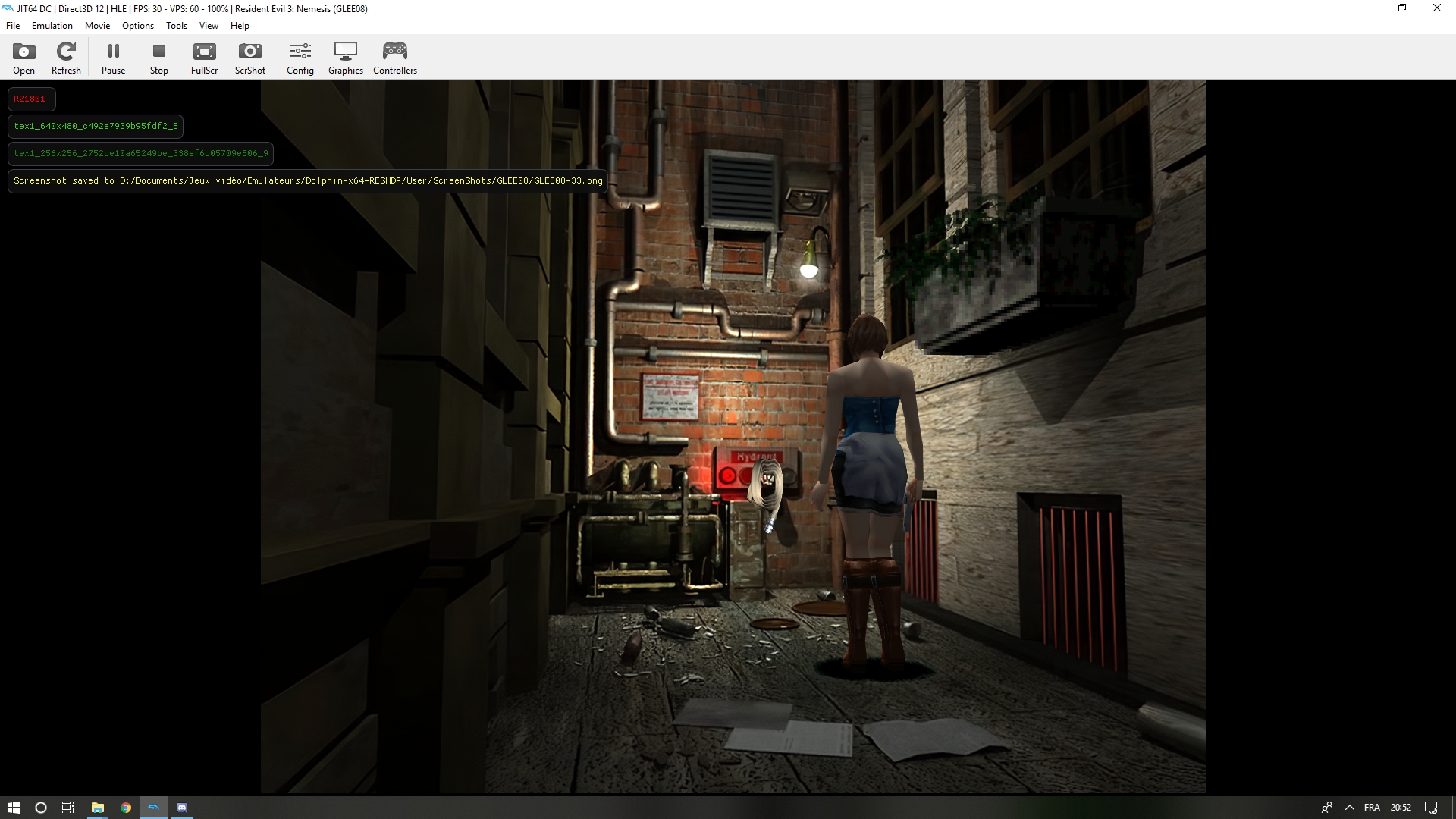Click the Refresh game list icon
1456x819 pixels.
coord(66,58)
